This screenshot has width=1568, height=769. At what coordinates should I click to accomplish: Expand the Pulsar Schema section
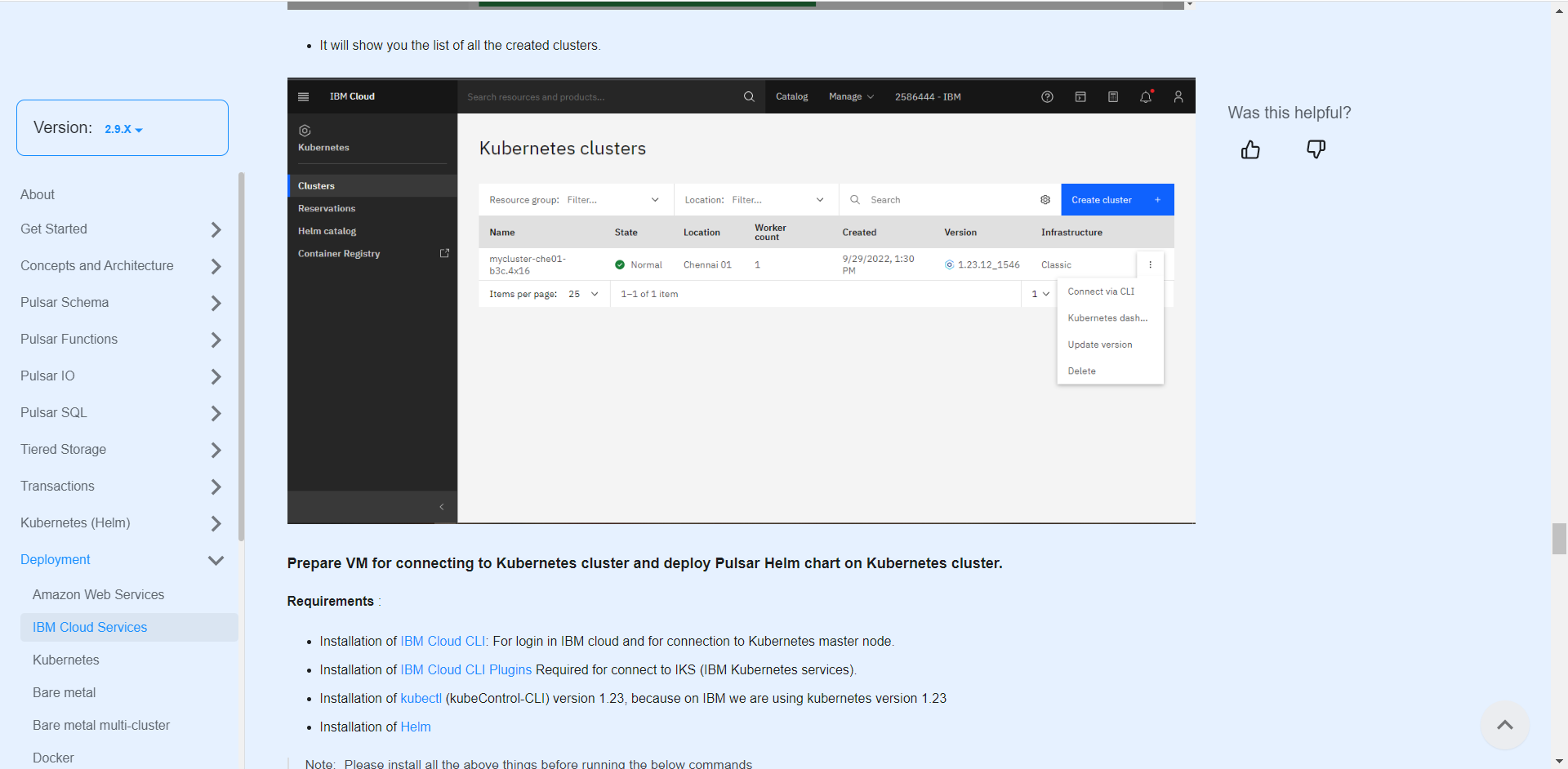click(216, 303)
